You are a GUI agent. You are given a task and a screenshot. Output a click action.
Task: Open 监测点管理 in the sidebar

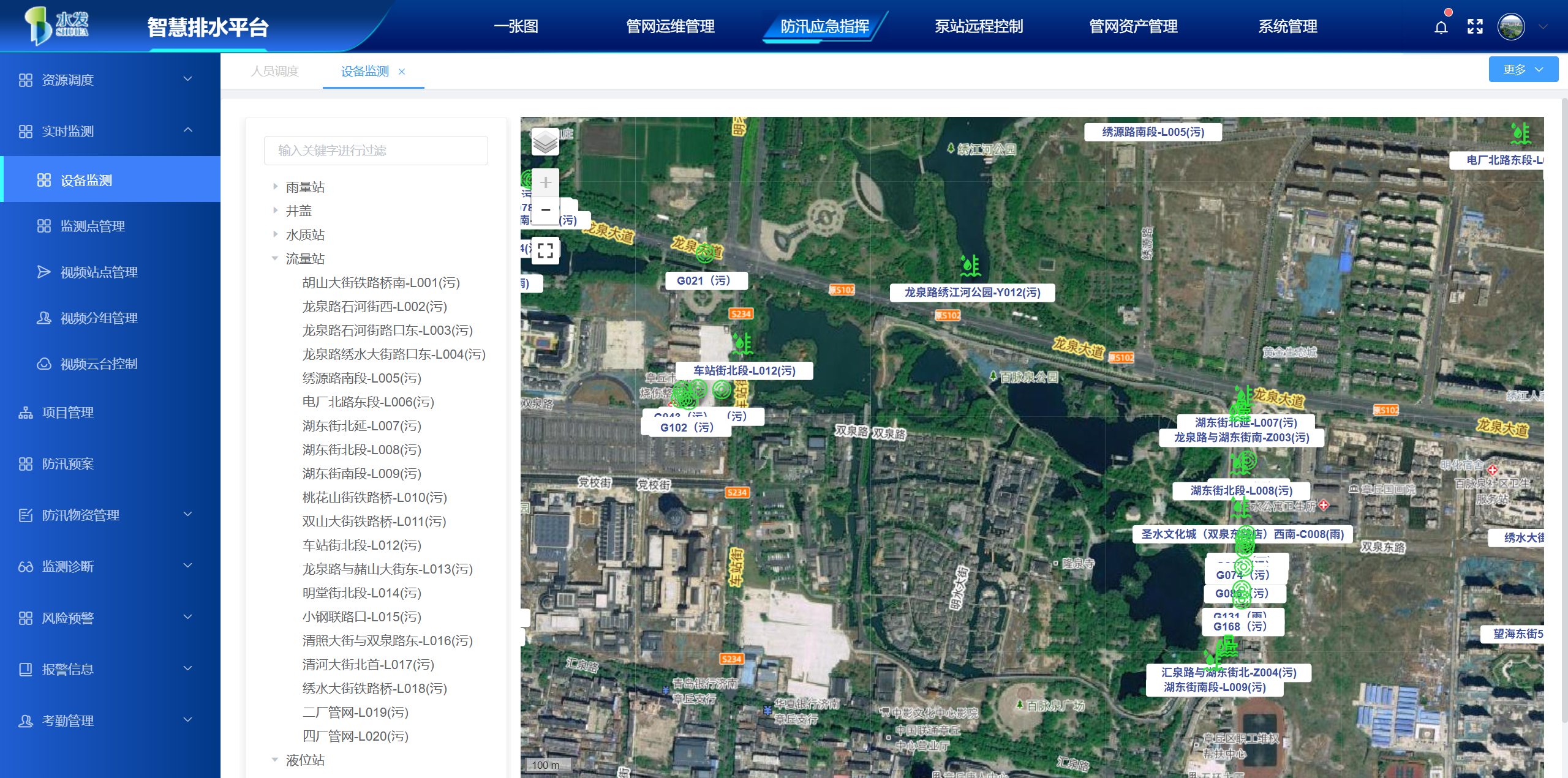[x=92, y=226]
